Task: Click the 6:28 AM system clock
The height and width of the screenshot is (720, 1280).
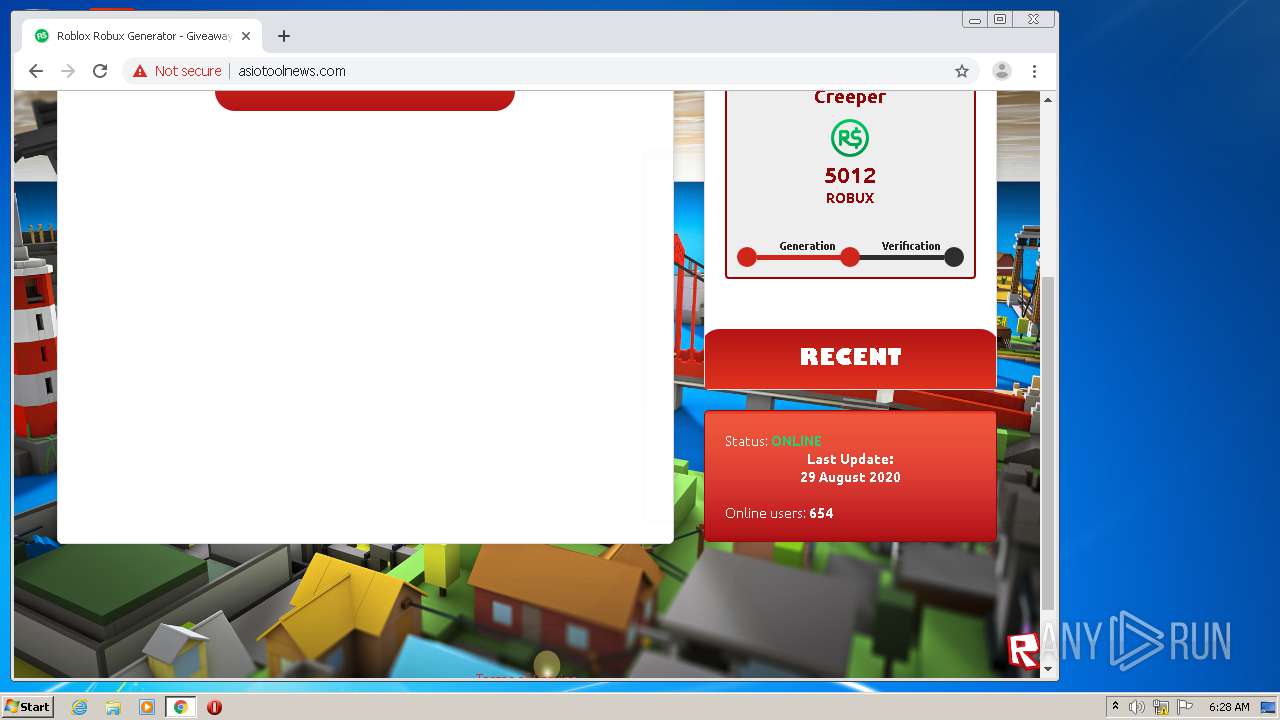Action: coord(1229,707)
